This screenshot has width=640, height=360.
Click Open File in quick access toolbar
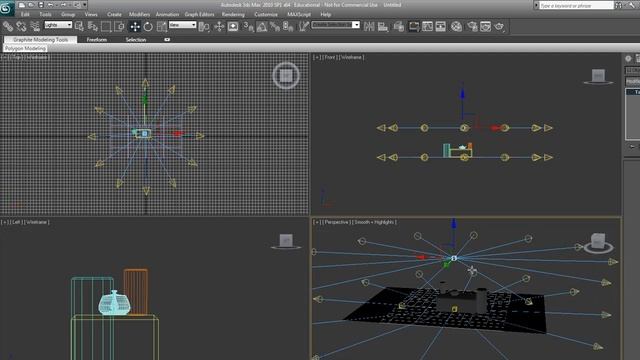click(31, 5)
